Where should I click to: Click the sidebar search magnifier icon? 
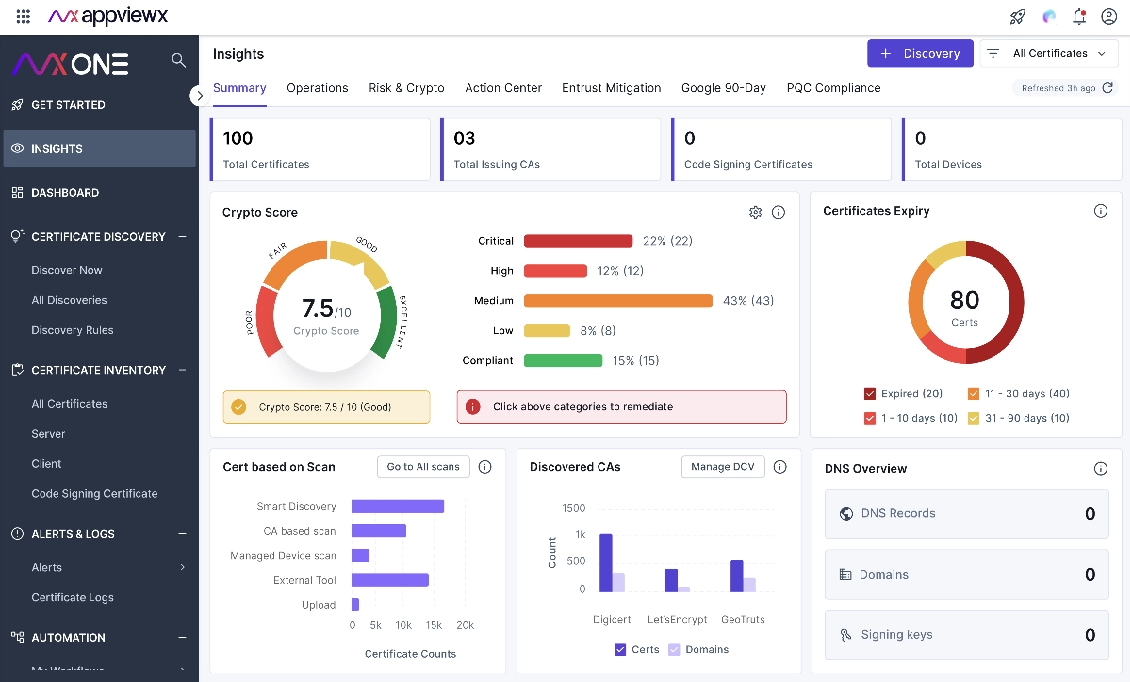click(179, 60)
